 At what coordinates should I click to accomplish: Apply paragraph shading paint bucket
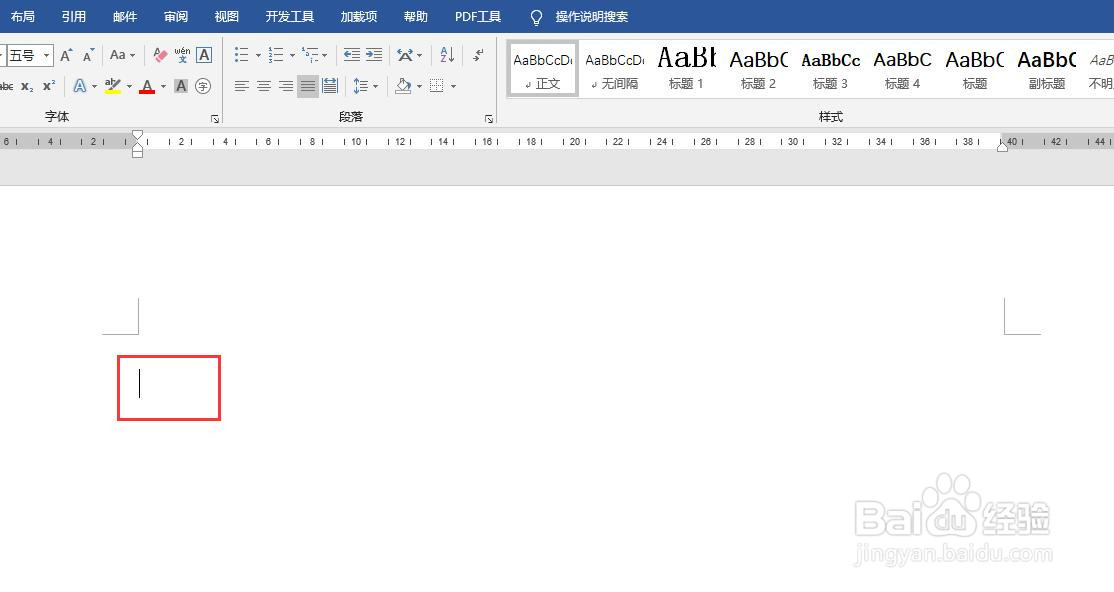403,86
